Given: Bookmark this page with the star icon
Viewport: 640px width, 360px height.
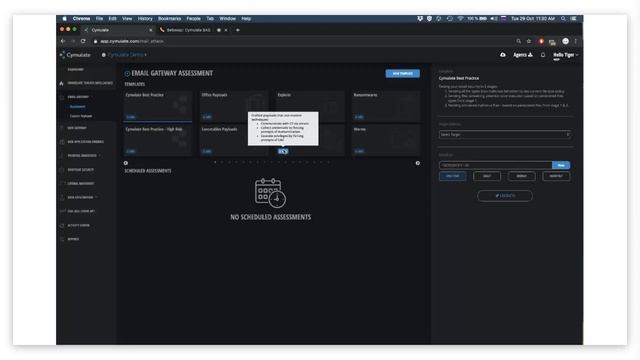Looking at the screenshot, I should pos(529,41).
